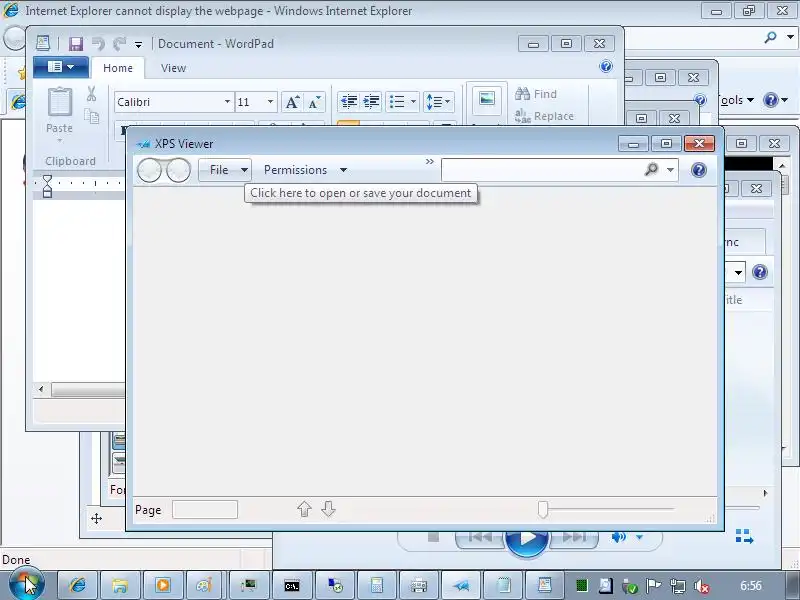This screenshot has height=600, width=800.
Task: Click WordPad app icon in its title bar
Action: 43,43
